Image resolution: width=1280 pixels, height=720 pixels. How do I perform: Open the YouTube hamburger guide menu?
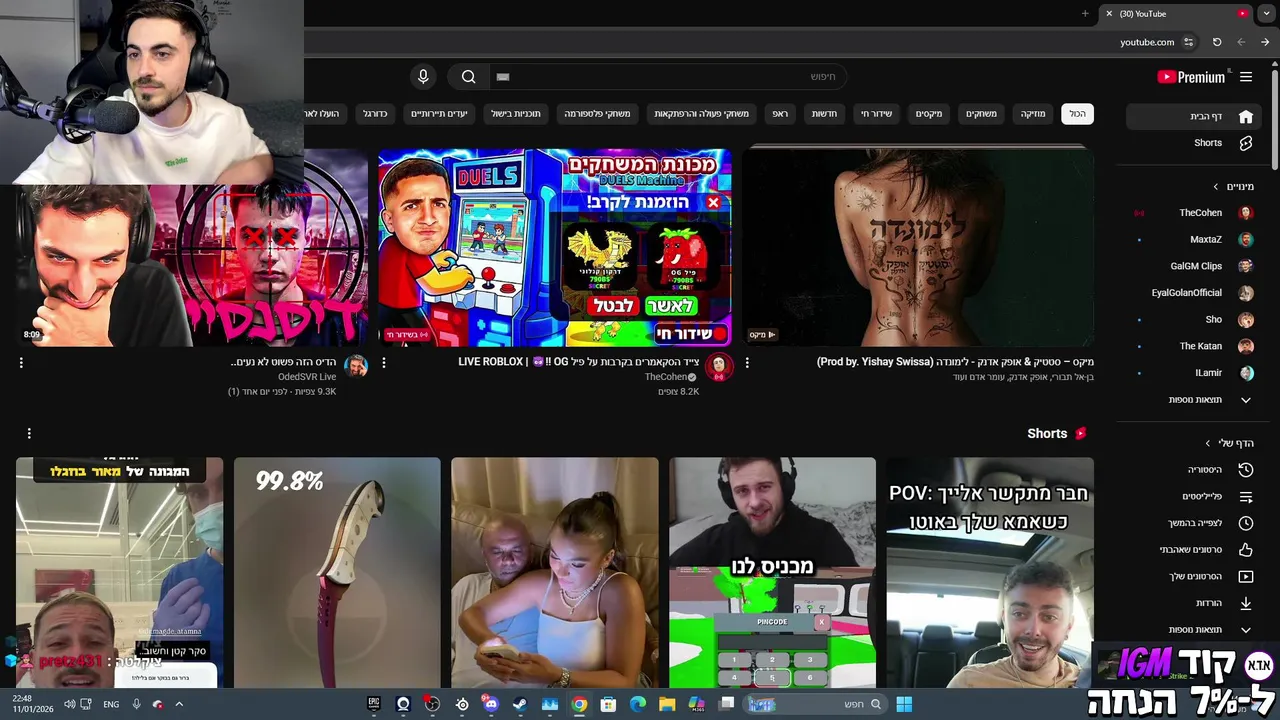(1246, 77)
